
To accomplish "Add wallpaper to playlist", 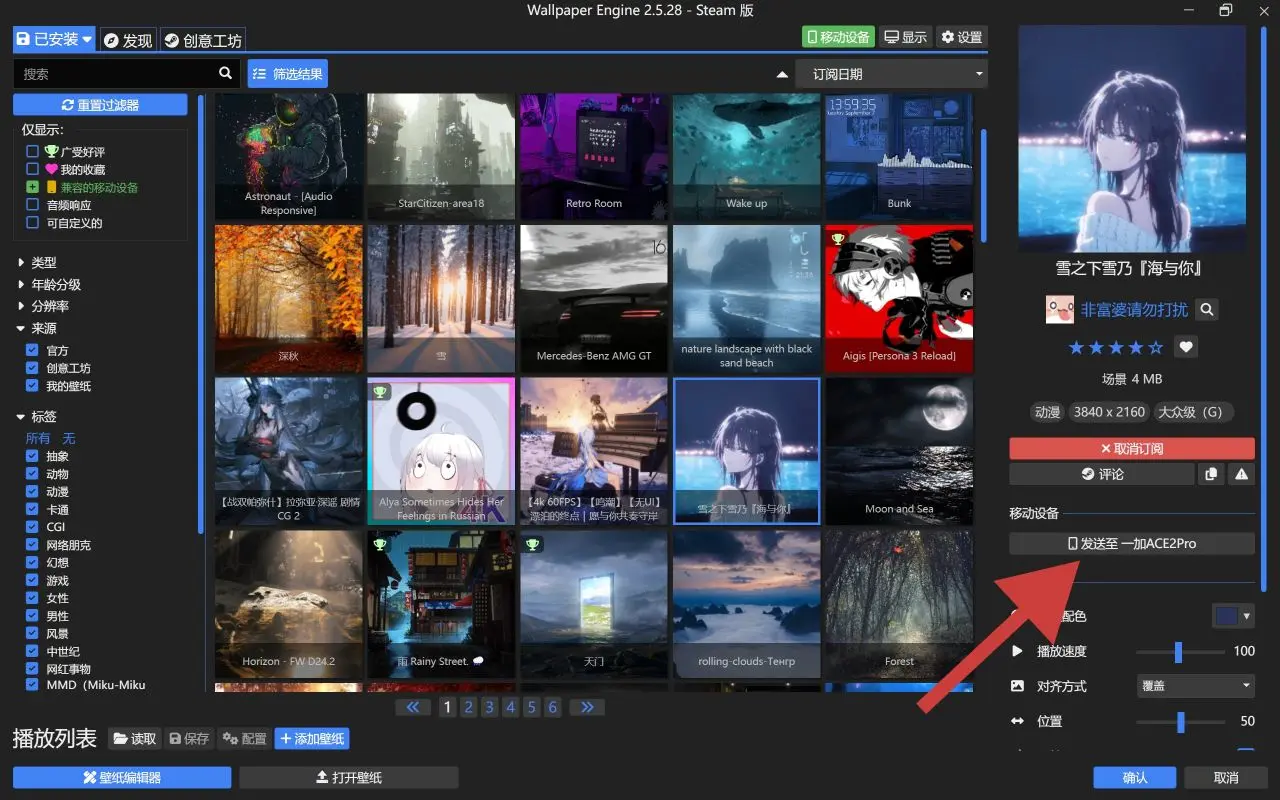I will [312, 738].
